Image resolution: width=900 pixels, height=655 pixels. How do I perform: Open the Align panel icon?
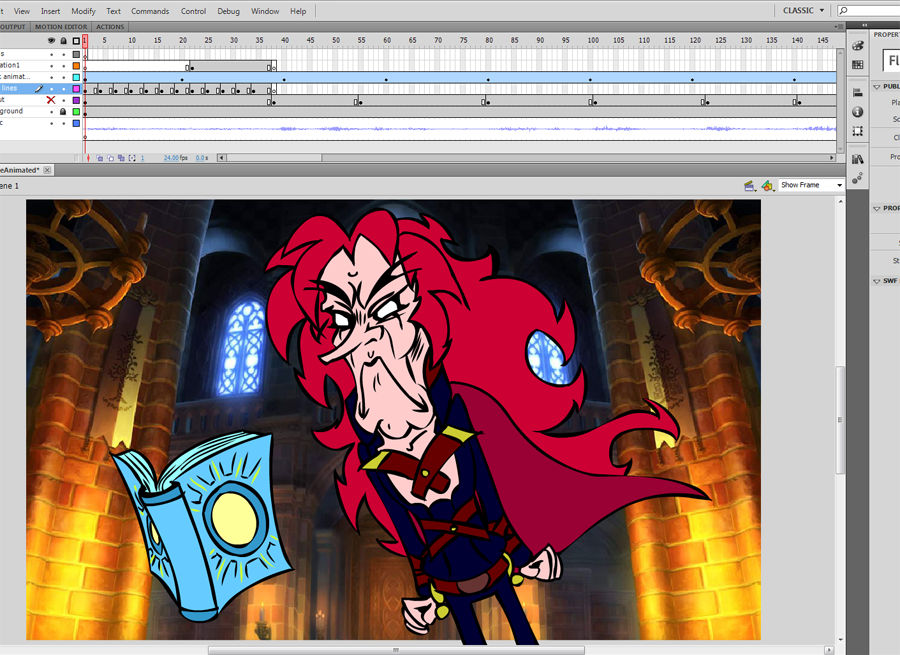coord(858,92)
